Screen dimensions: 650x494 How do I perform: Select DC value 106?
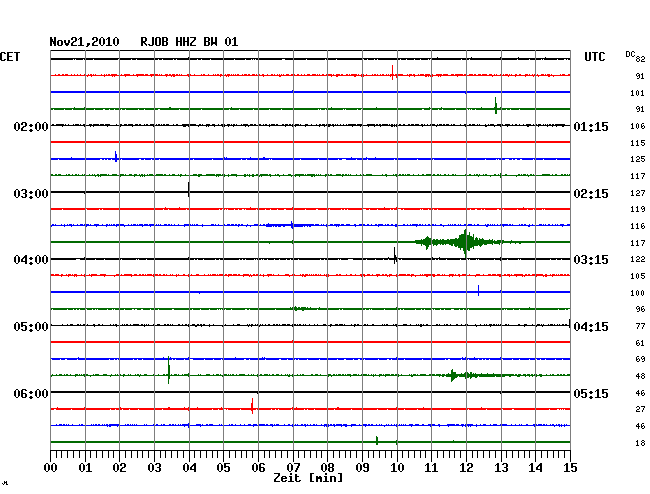click(x=638, y=126)
